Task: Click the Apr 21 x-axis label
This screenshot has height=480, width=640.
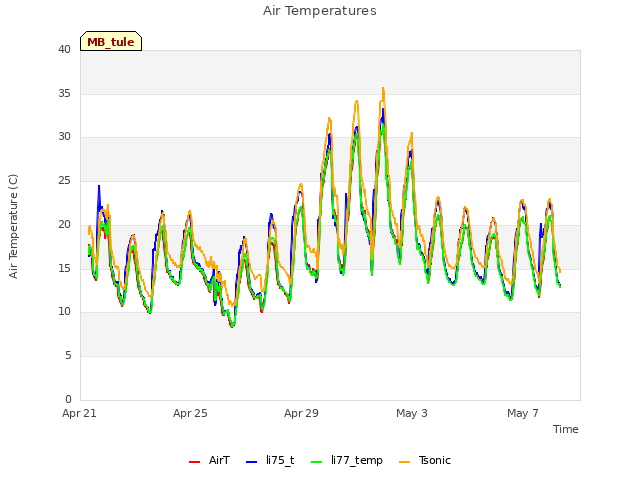Action: click(x=79, y=413)
